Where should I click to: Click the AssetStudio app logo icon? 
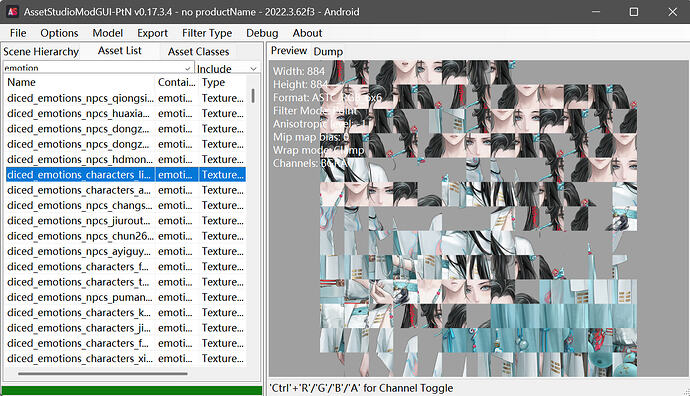pos(12,11)
